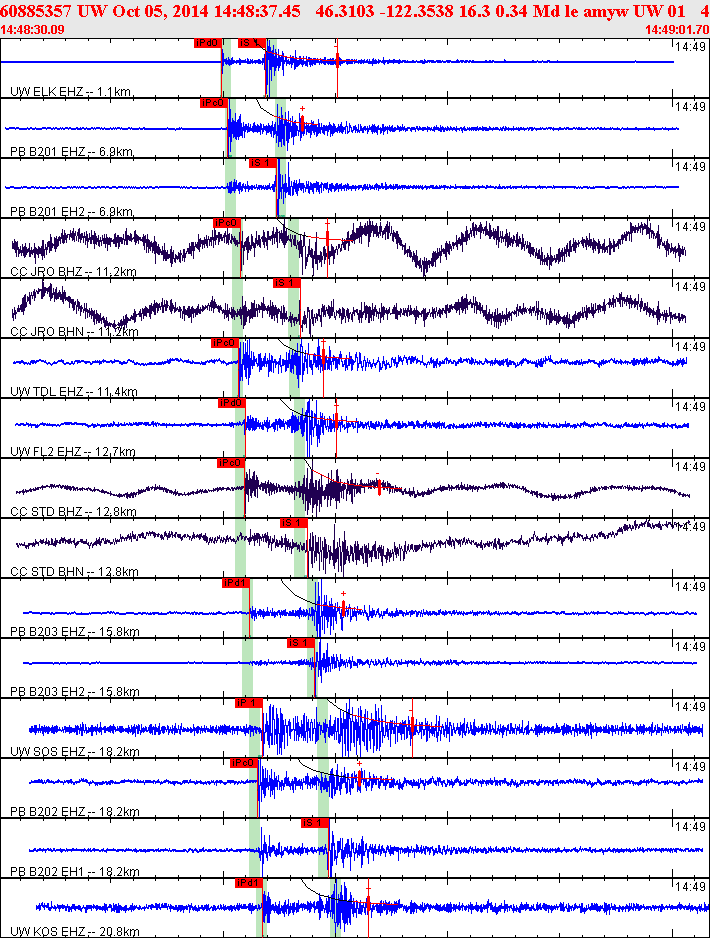Select the red coda marker on UW TDL EHZ

click(x=323, y=358)
